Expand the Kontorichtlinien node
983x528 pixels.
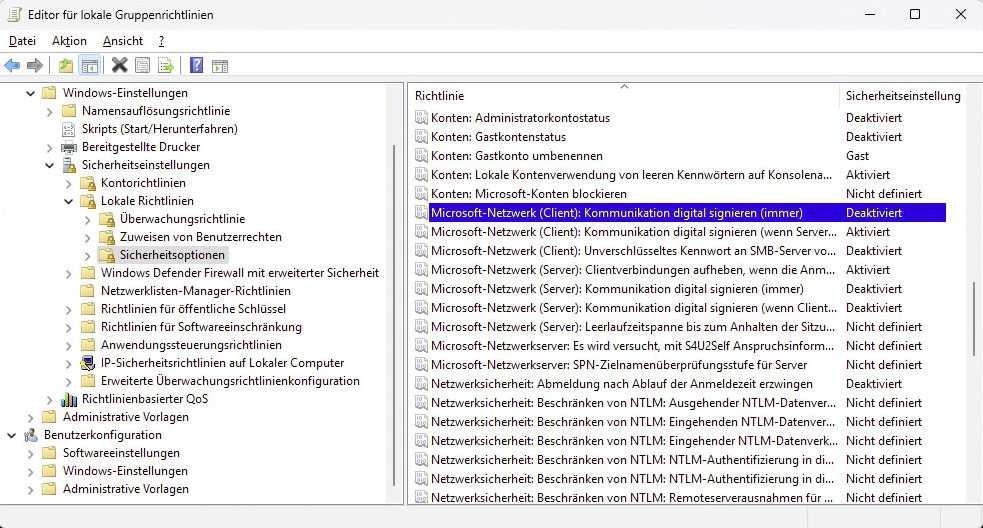pos(69,184)
